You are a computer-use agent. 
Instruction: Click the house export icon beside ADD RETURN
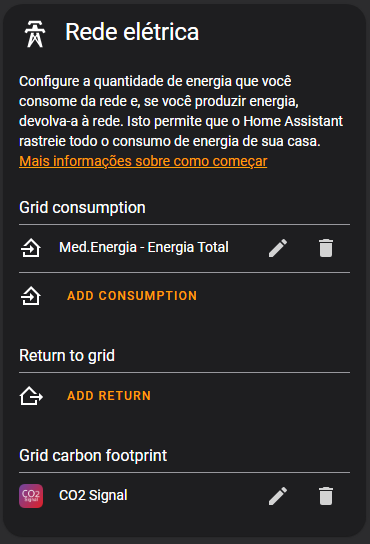(31, 396)
